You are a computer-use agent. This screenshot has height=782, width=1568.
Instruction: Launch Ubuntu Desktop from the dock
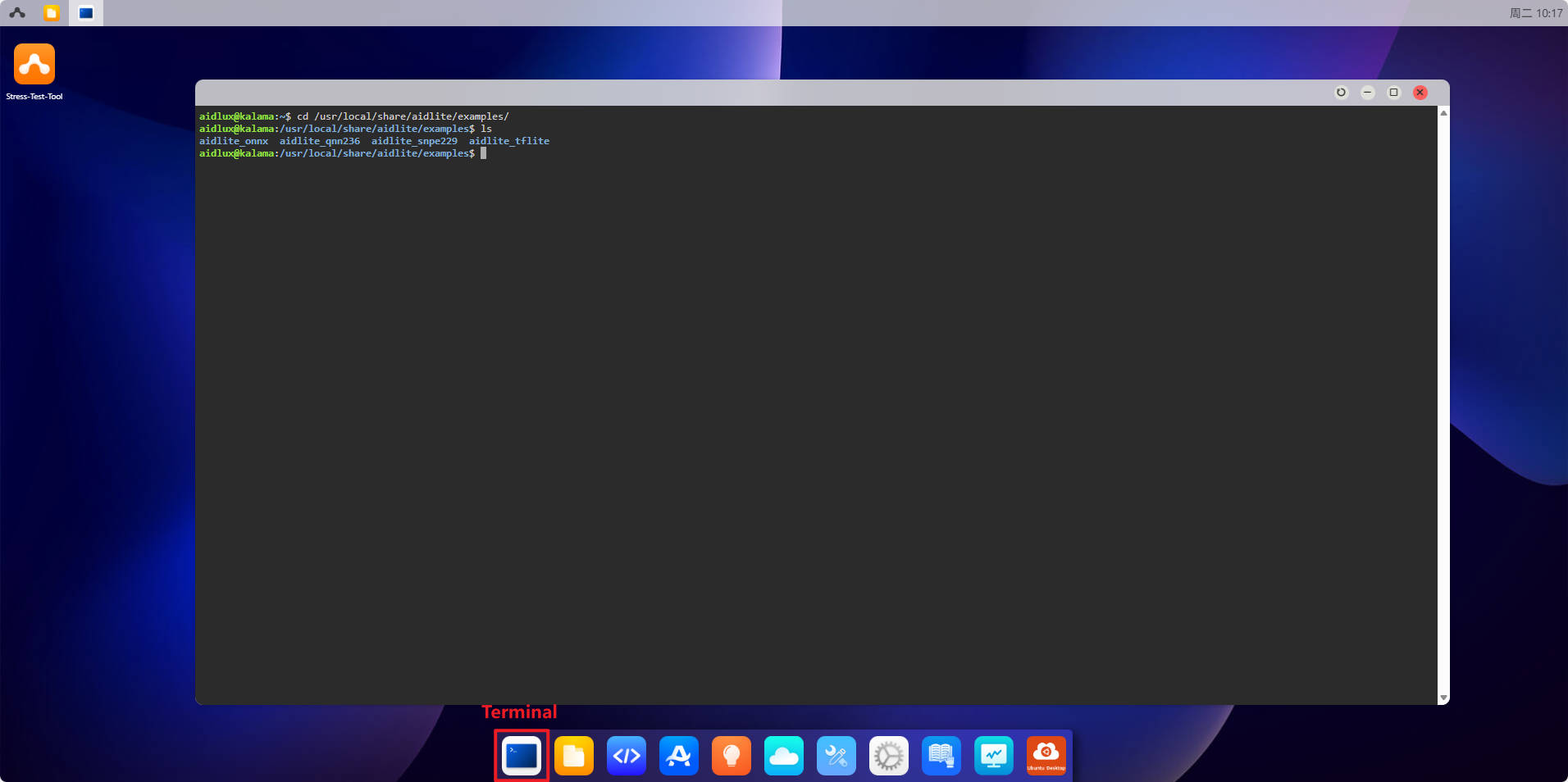pos(1046,755)
